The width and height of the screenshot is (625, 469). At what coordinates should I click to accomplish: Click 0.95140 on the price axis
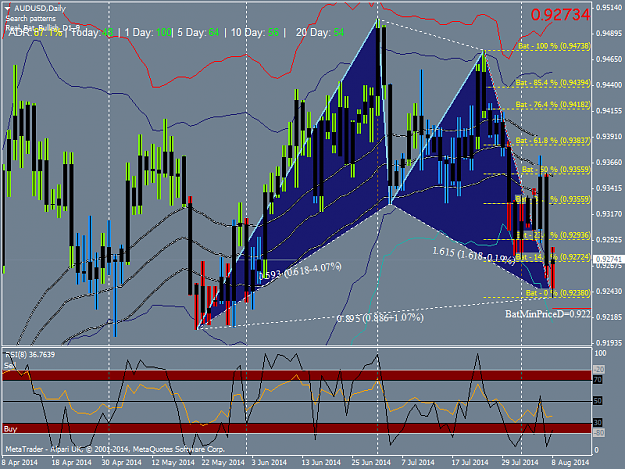click(x=609, y=8)
